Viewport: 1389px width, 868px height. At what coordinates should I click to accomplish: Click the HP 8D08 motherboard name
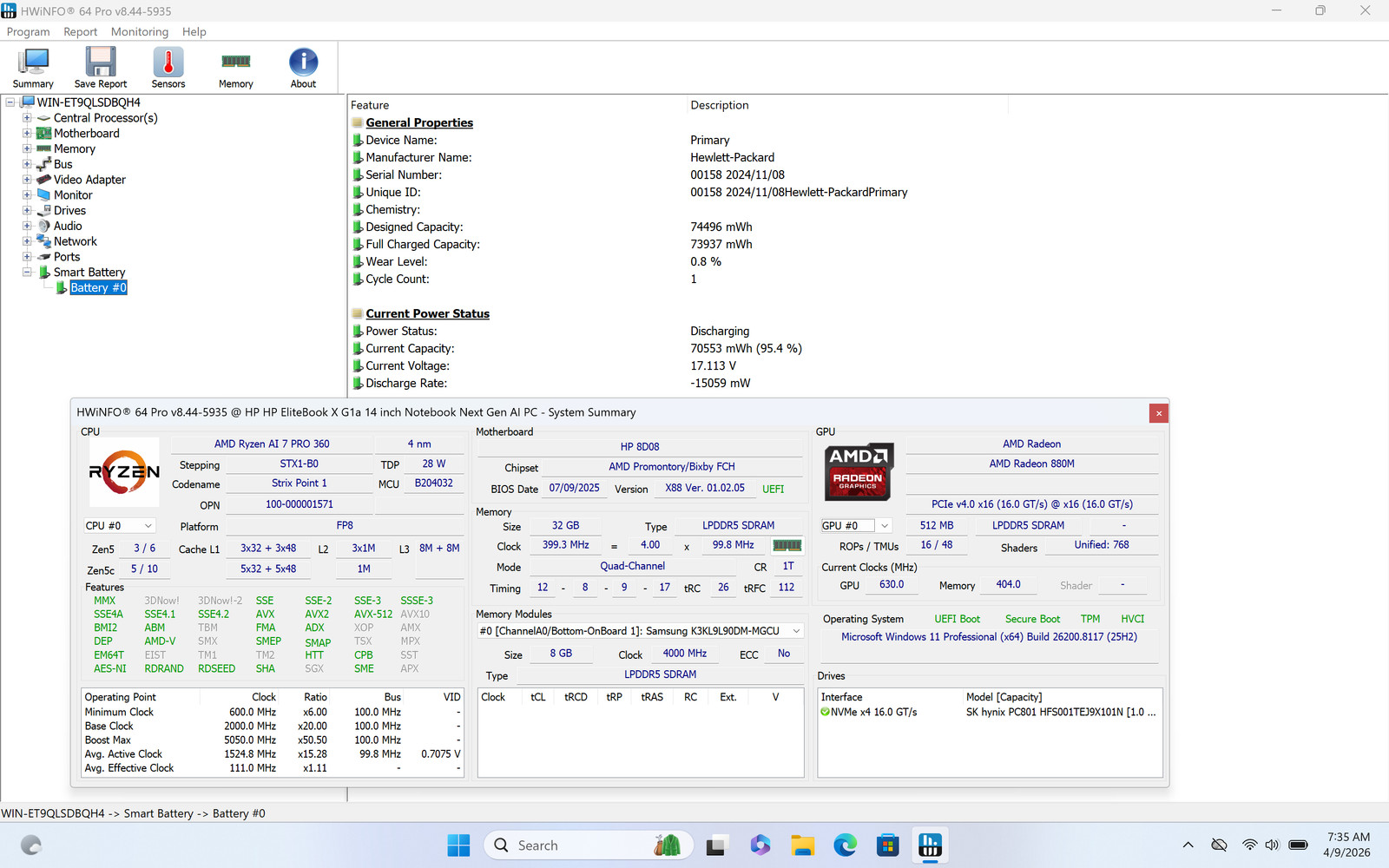[x=640, y=447]
